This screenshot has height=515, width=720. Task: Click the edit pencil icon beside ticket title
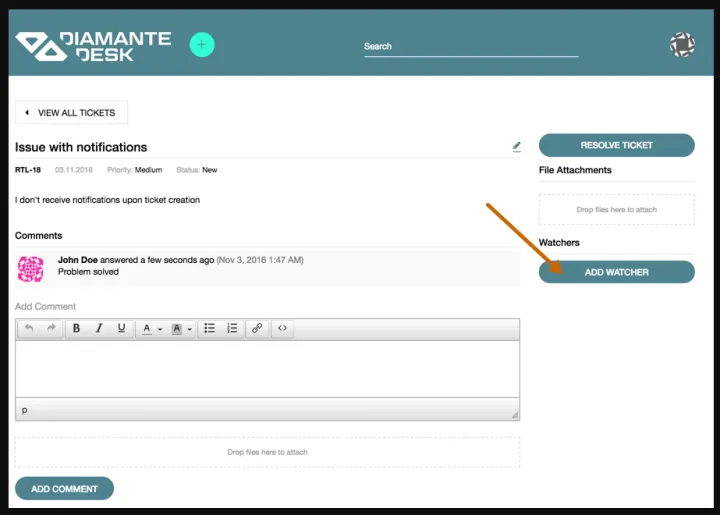[516, 146]
